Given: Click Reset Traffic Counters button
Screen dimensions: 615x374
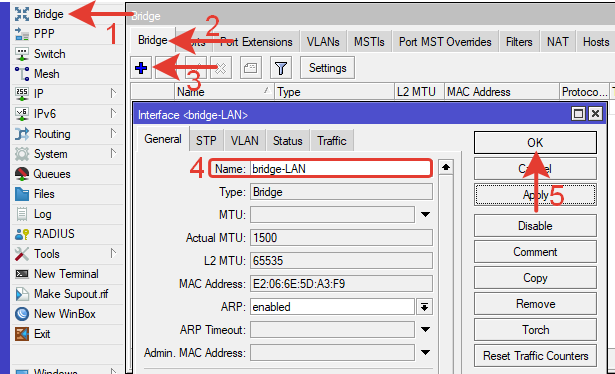Looking at the screenshot, I should click(x=535, y=356).
